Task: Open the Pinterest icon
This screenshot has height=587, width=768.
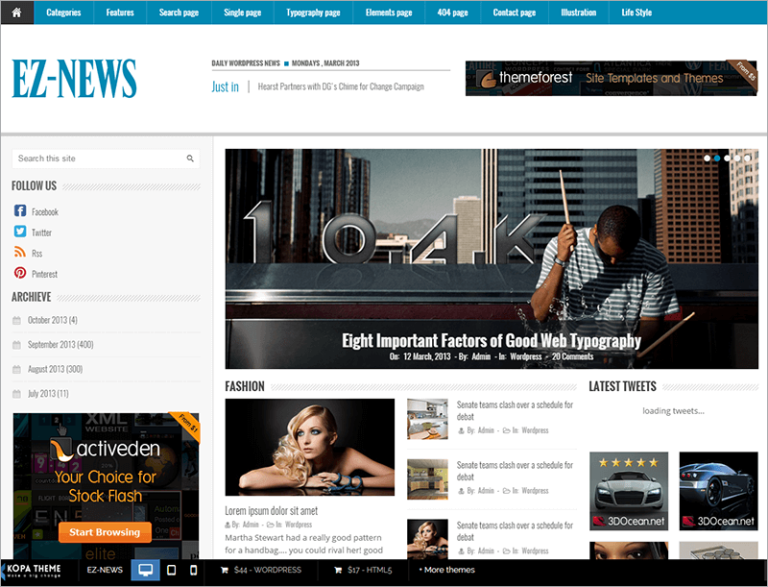Action: (20, 273)
